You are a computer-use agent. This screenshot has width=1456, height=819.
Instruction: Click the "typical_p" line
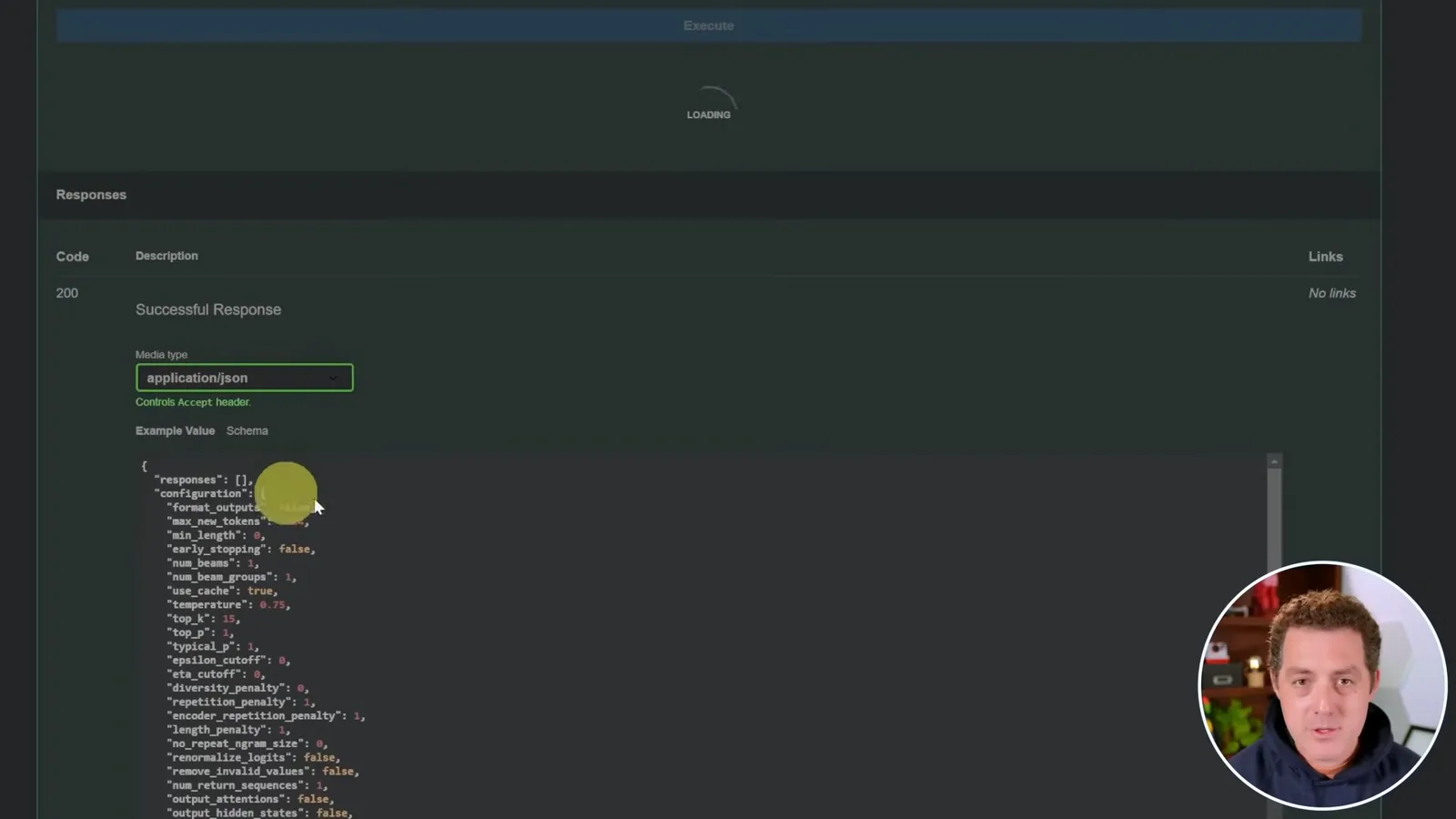213,646
